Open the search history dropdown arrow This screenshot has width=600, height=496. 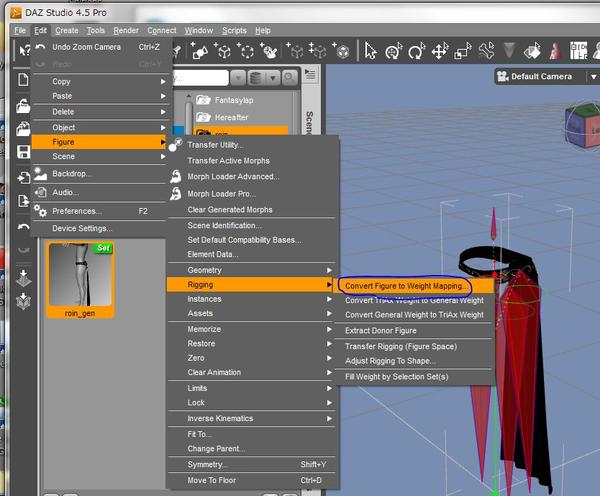238,78
